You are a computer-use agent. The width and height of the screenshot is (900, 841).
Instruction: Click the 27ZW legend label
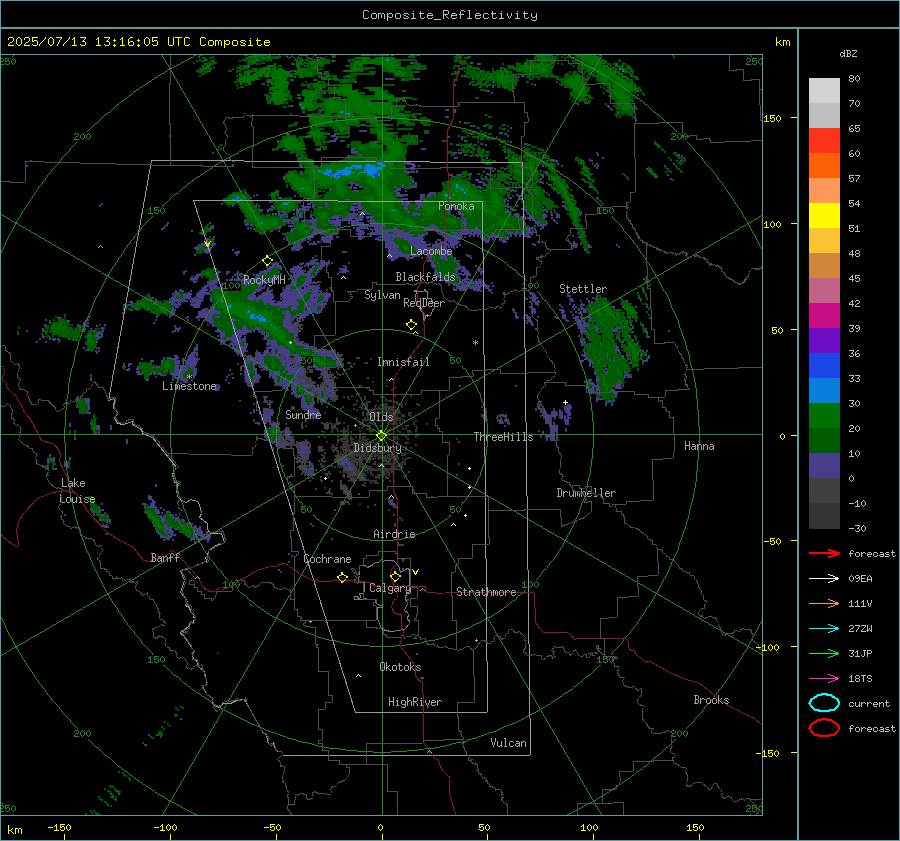point(860,629)
